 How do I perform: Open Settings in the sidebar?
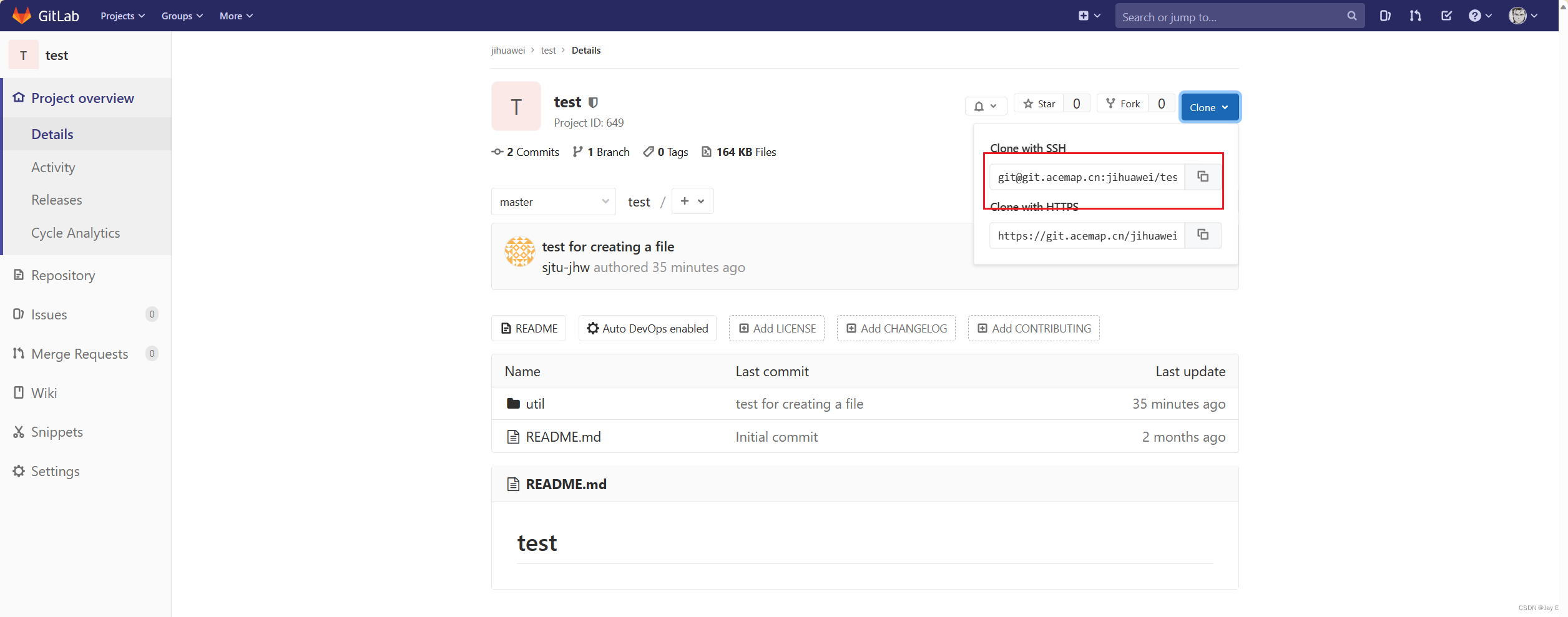point(55,471)
